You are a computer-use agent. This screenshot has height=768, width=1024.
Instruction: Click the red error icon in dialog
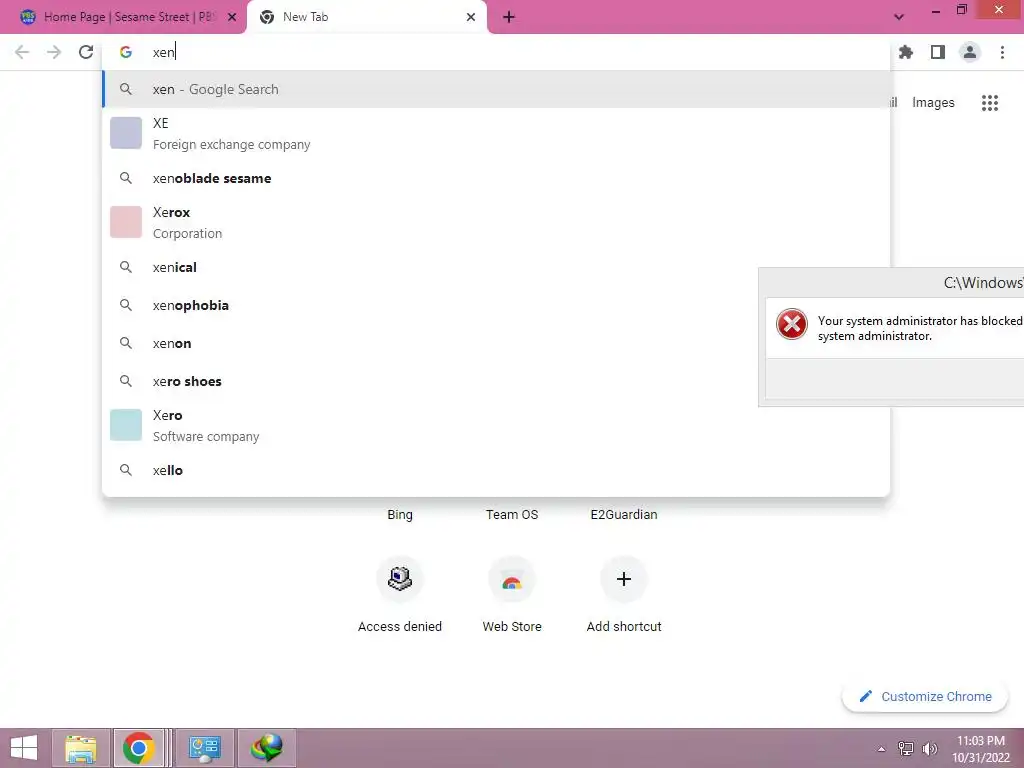coord(792,324)
